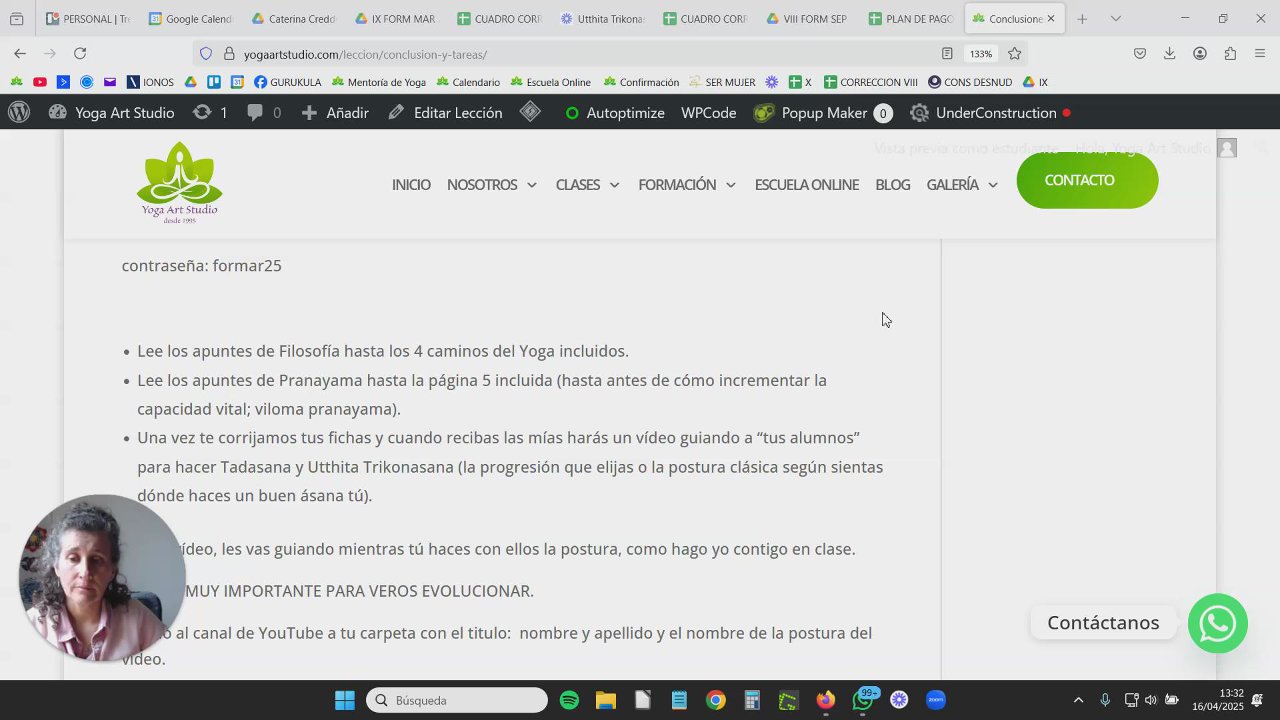
Task: Open the Firefox extensions icon
Action: pos(1230,54)
